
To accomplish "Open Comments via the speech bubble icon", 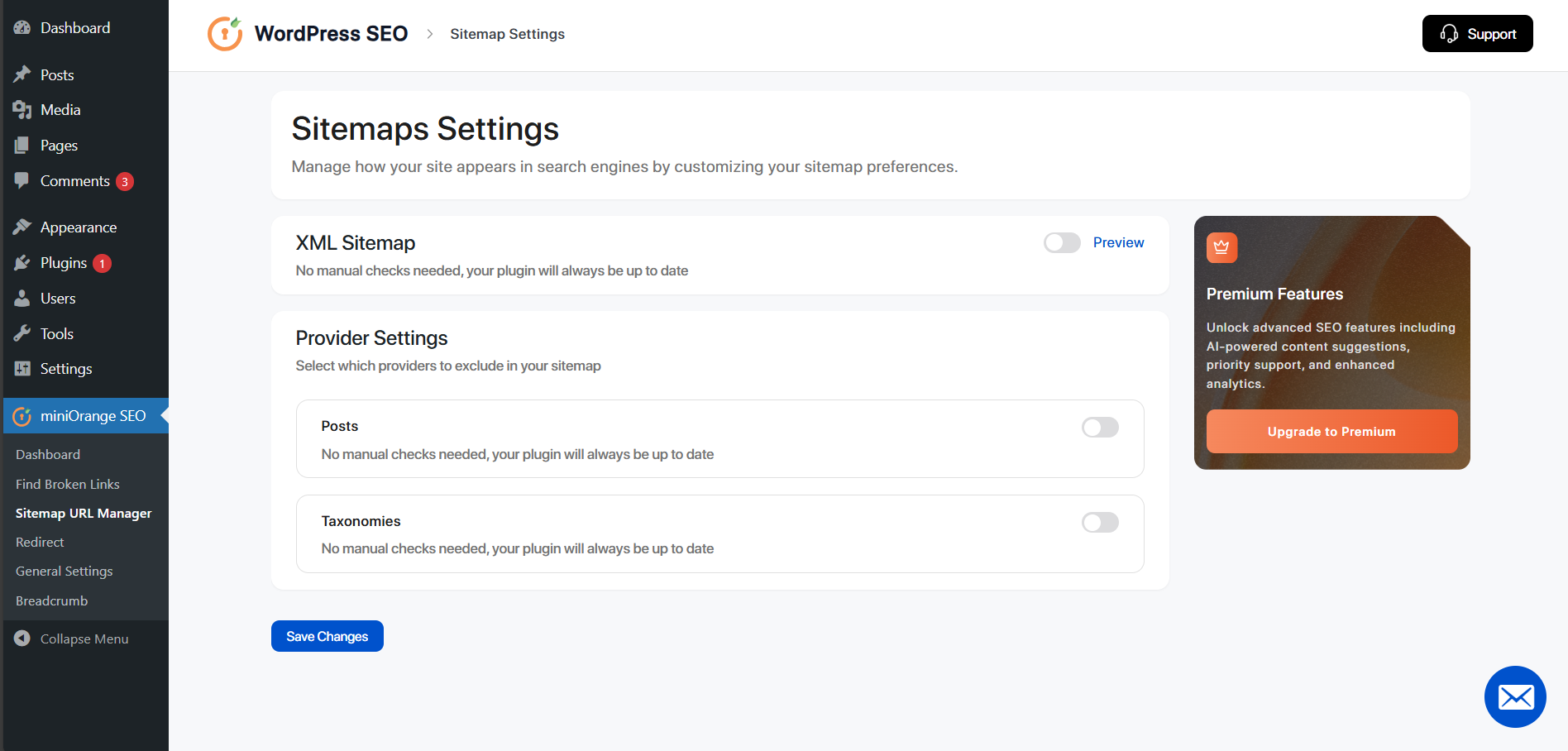I will (22, 180).
